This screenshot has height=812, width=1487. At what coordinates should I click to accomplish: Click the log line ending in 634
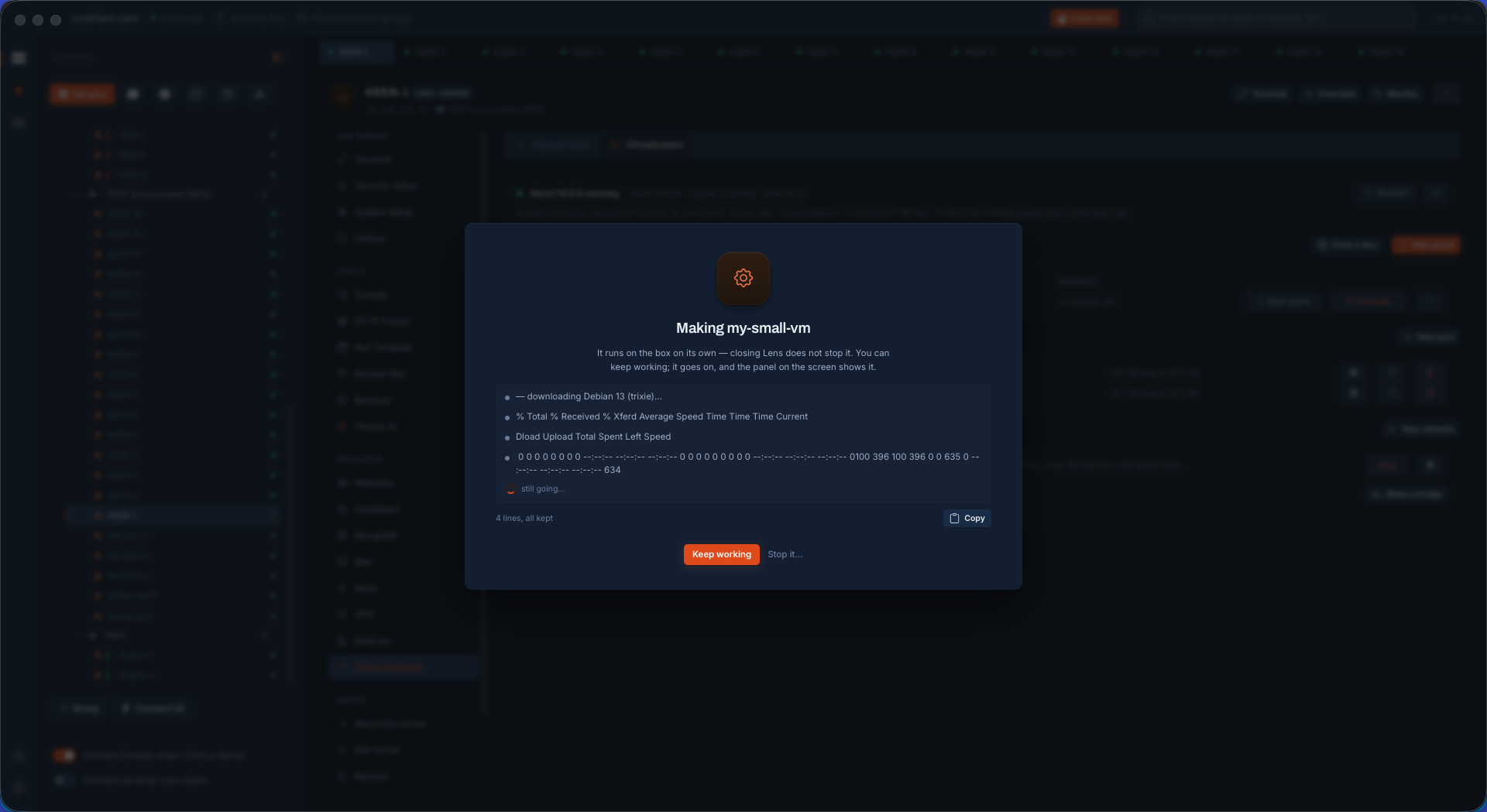coord(747,463)
